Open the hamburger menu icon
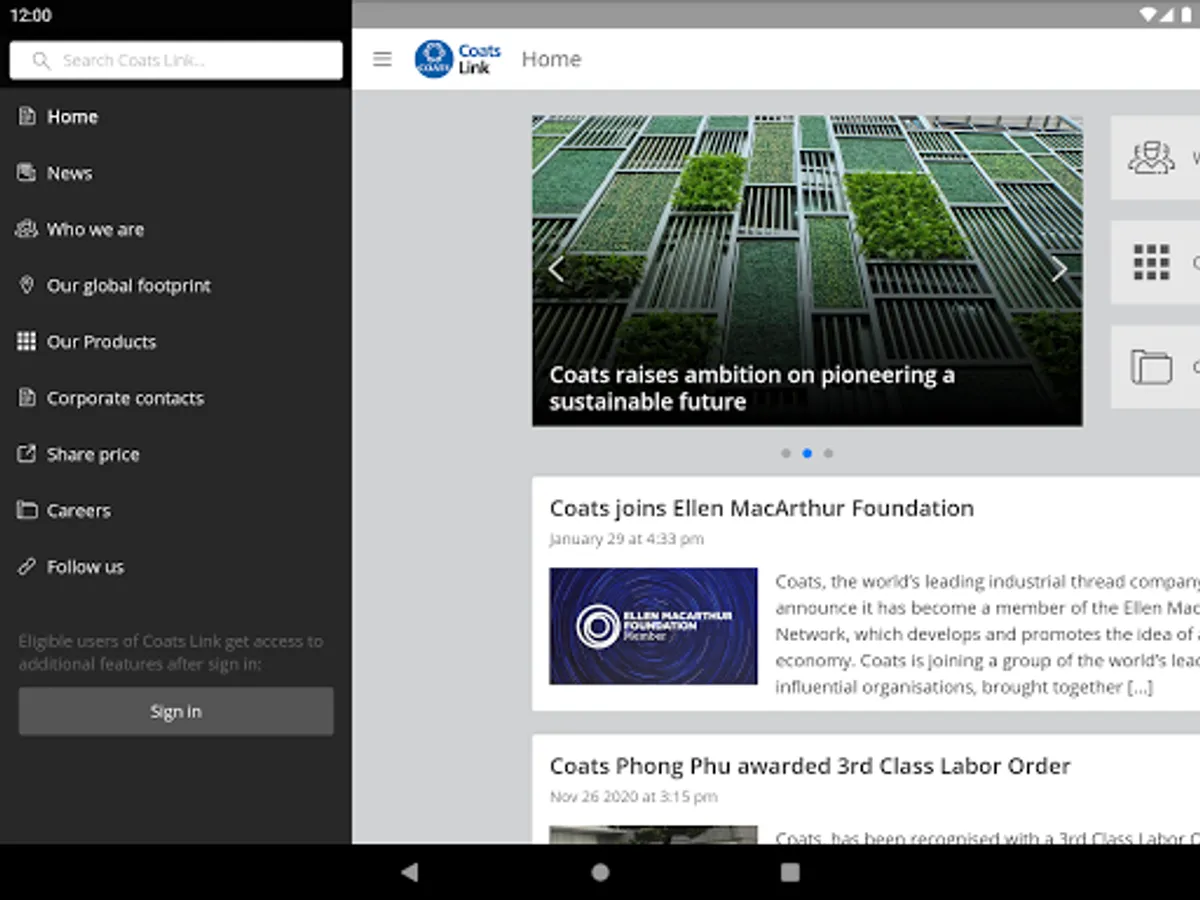Viewport: 1200px width, 900px height. coord(382,59)
